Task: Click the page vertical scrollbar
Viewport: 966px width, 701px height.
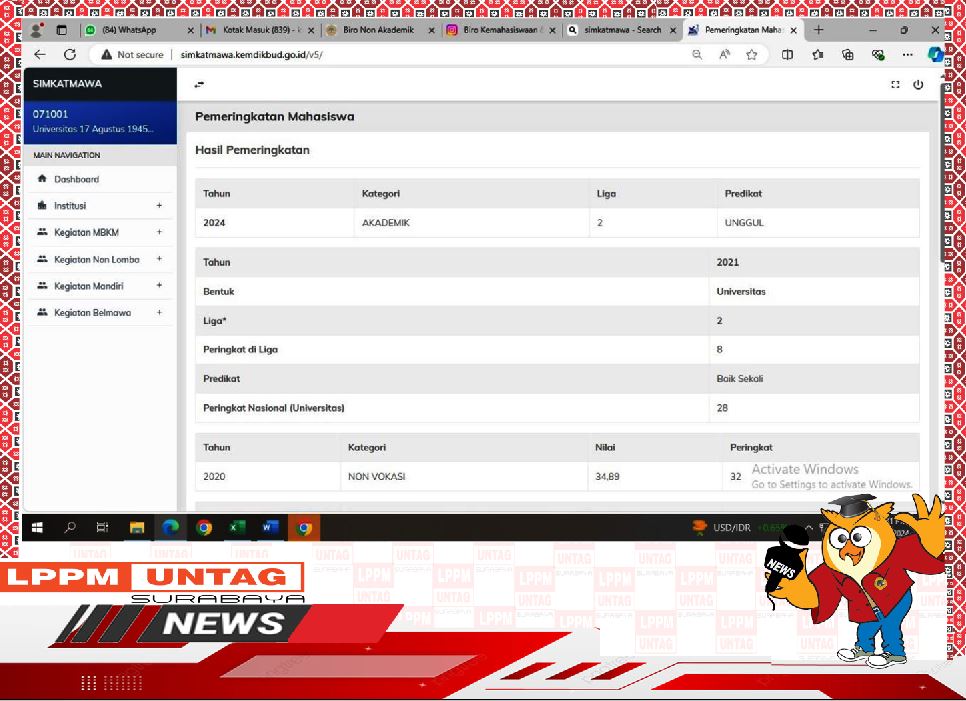Action: pos(941,172)
